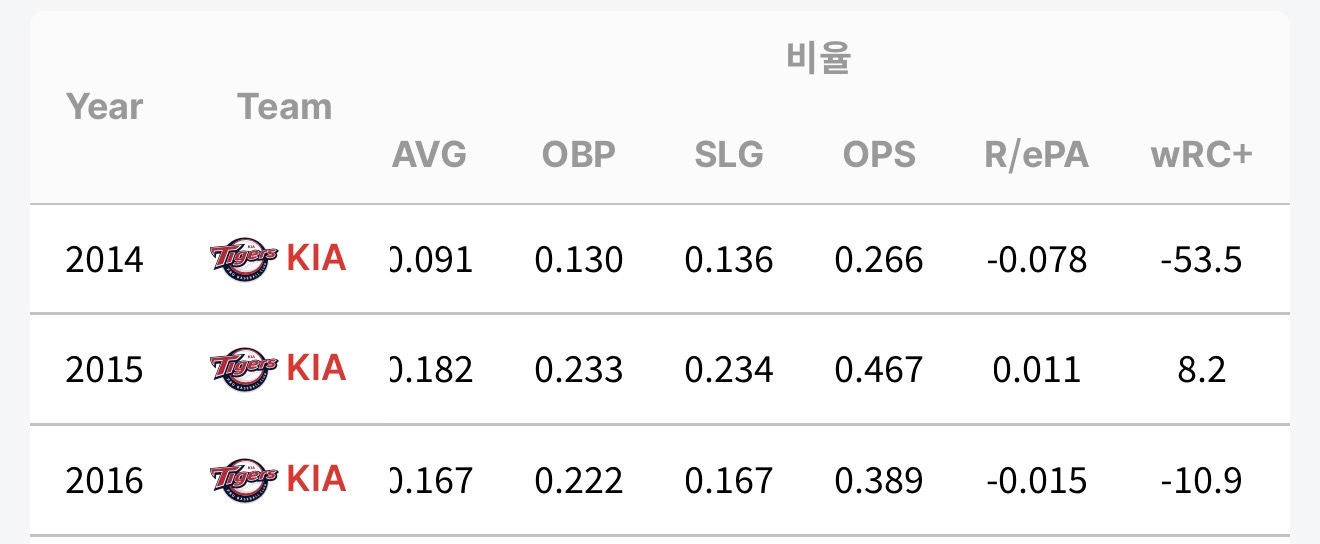This screenshot has height=544, width=1320.
Task: Click the 2015 OPS value 0.467
Action: point(879,370)
